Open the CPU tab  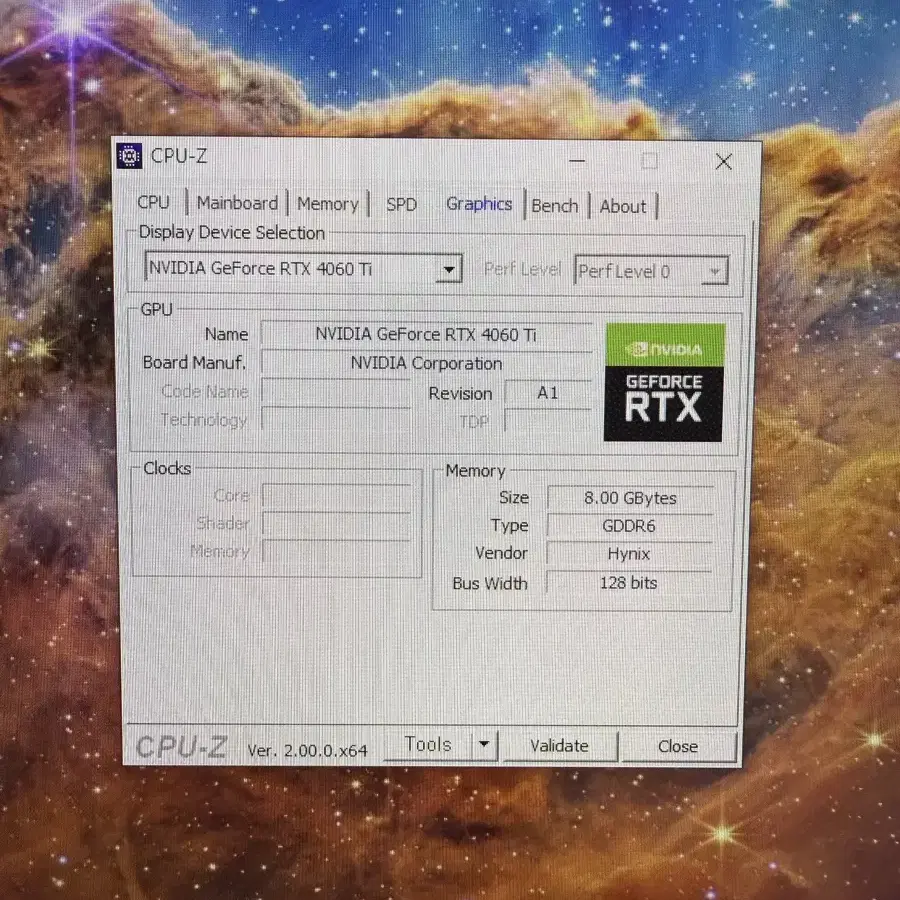pyautogui.click(x=153, y=203)
